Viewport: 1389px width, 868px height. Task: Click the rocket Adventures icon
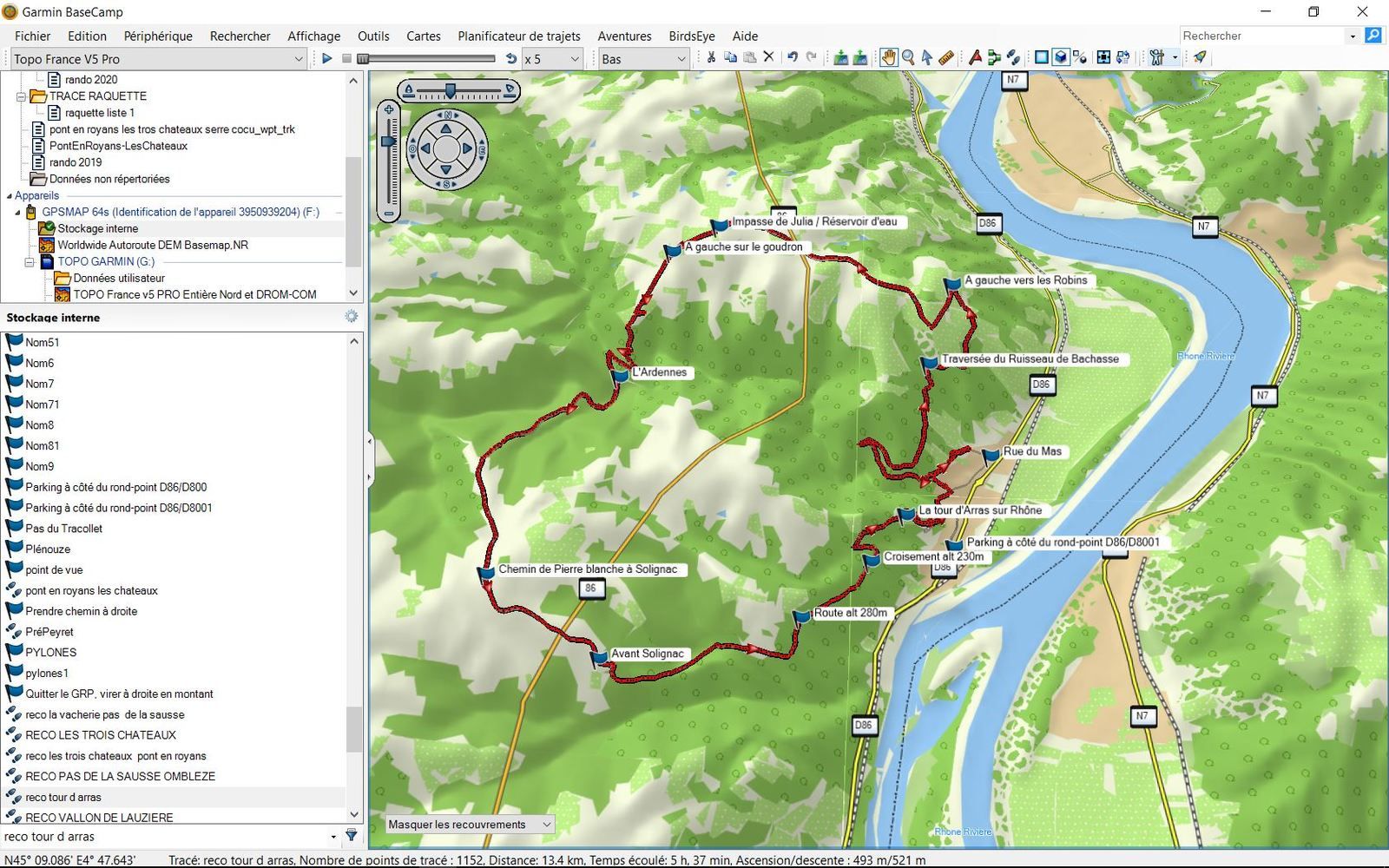click(x=1200, y=58)
